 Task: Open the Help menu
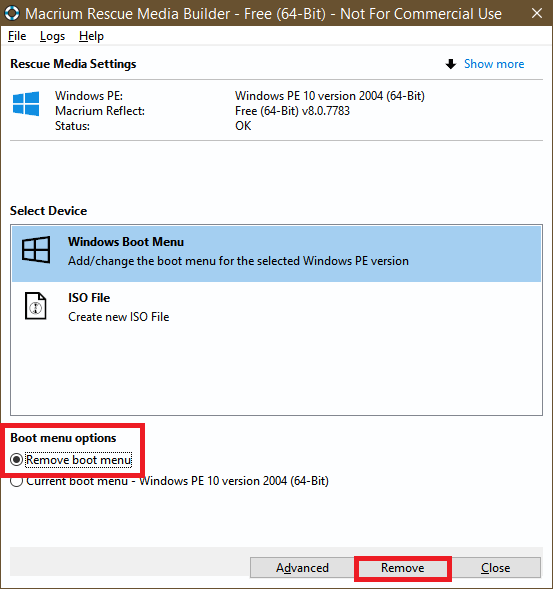[x=91, y=36]
